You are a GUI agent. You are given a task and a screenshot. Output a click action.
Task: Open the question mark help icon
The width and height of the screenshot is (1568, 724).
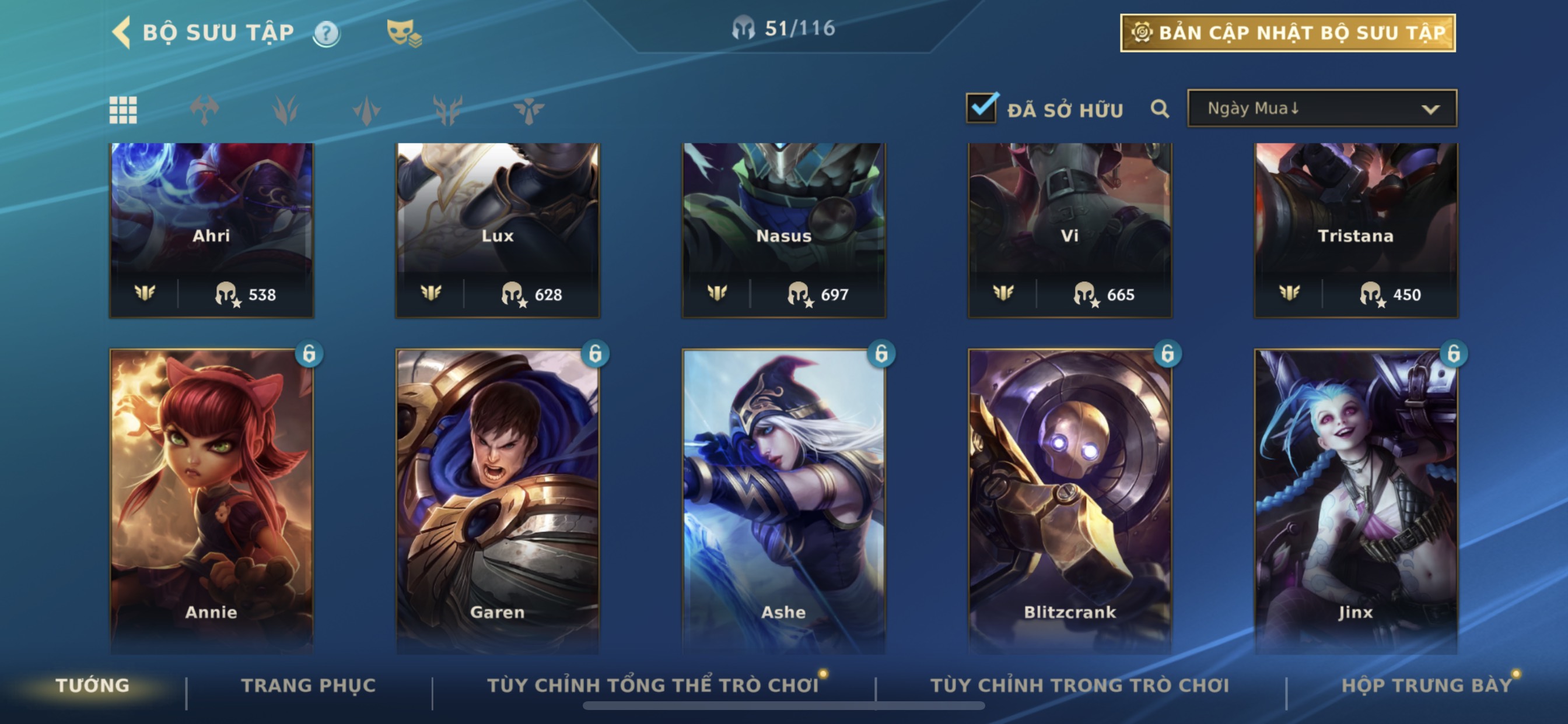326,33
